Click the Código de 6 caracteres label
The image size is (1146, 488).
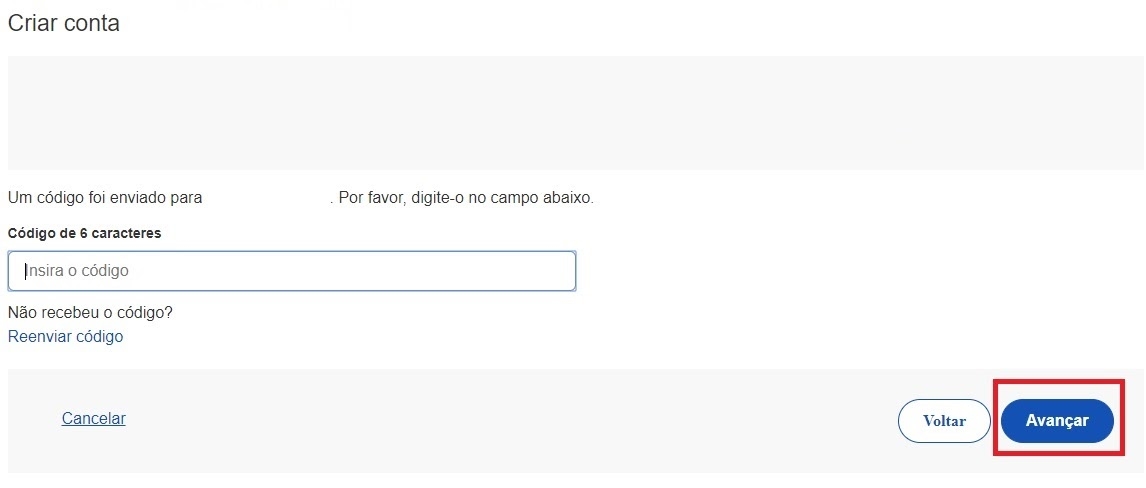(x=85, y=233)
